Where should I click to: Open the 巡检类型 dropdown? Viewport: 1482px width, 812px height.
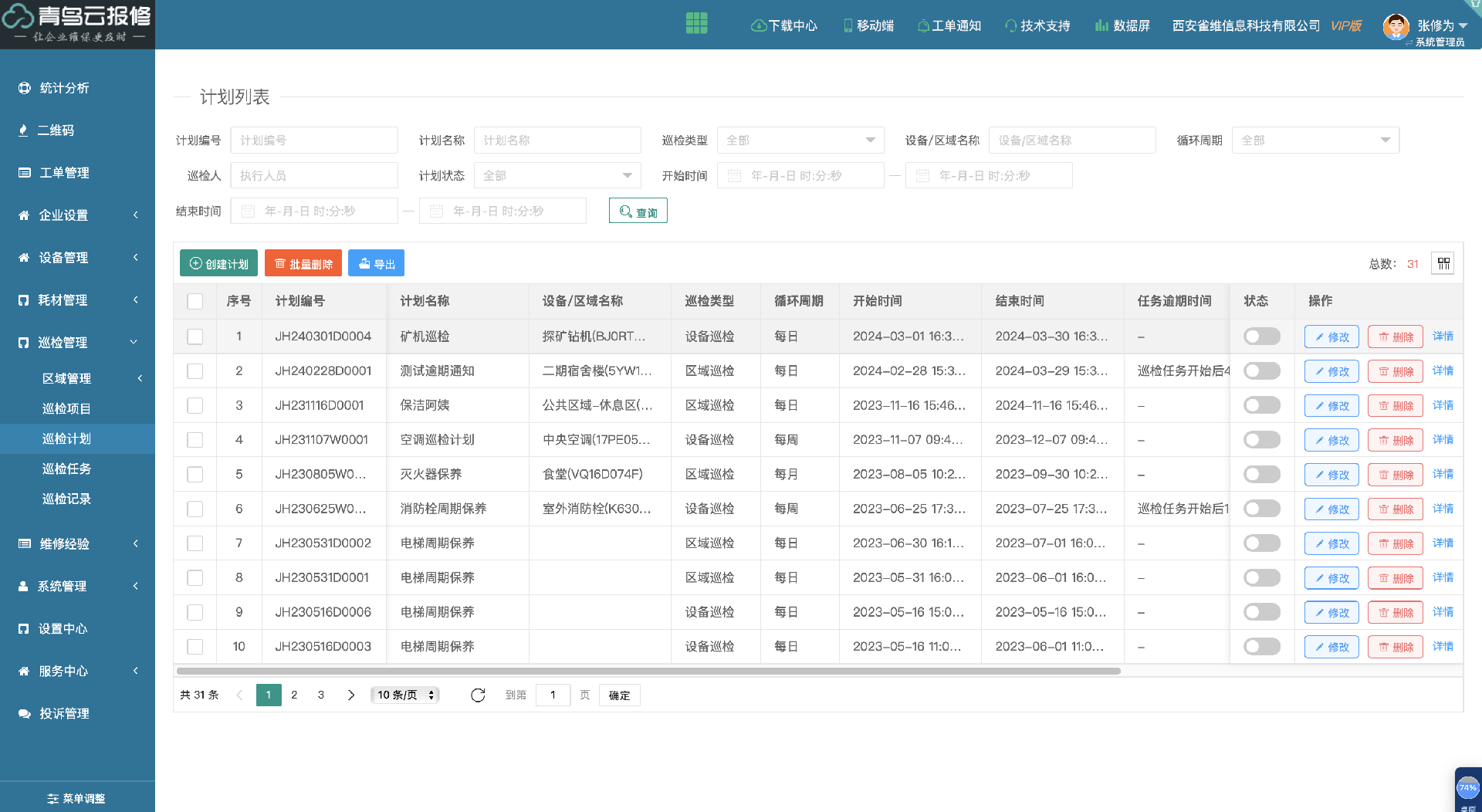pos(800,140)
